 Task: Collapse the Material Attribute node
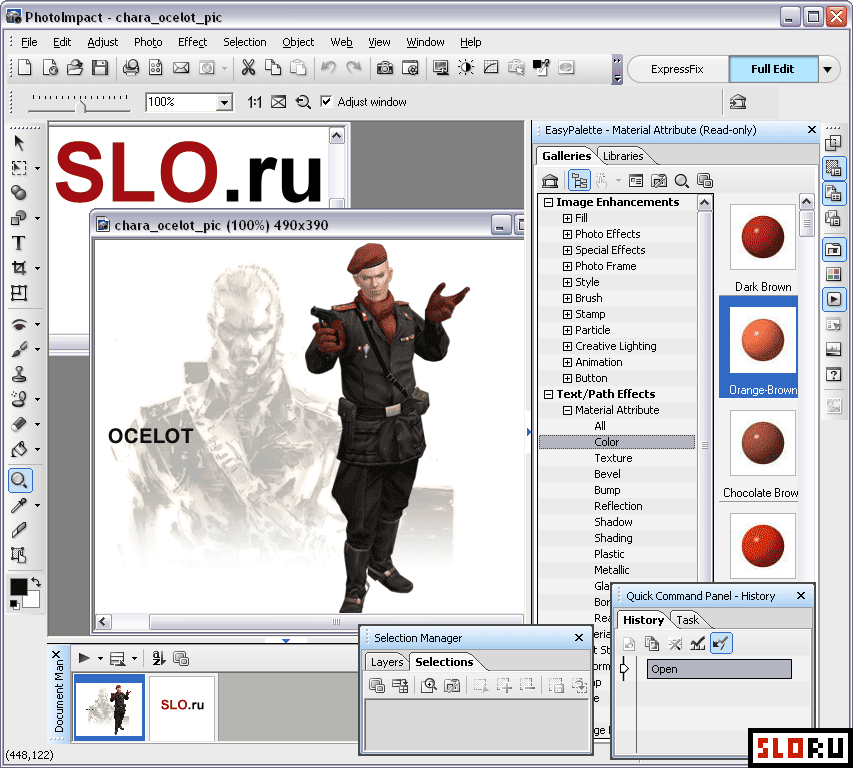pyautogui.click(x=567, y=411)
